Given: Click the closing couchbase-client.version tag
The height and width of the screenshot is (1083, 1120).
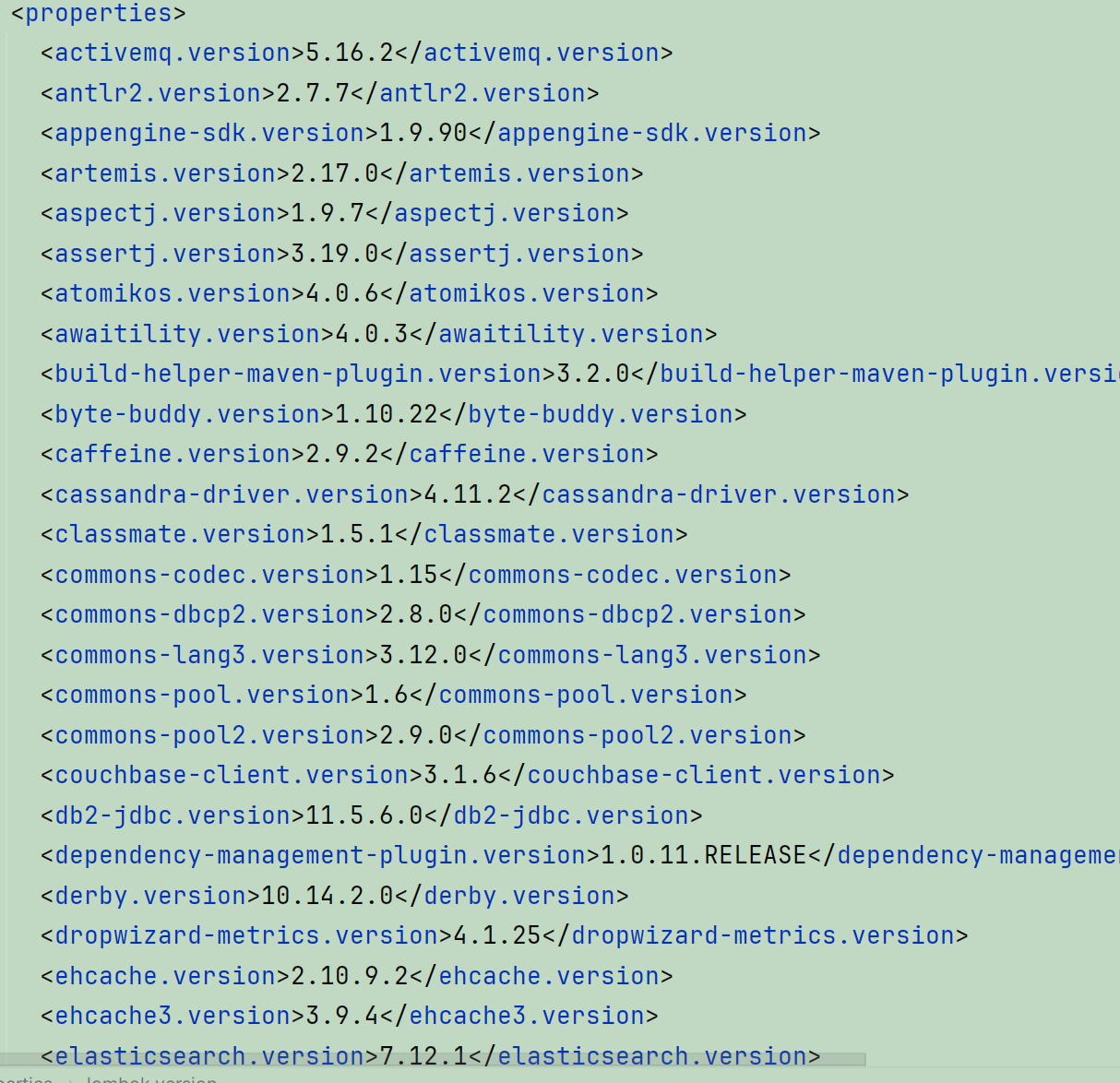Looking at the screenshot, I should (x=697, y=776).
